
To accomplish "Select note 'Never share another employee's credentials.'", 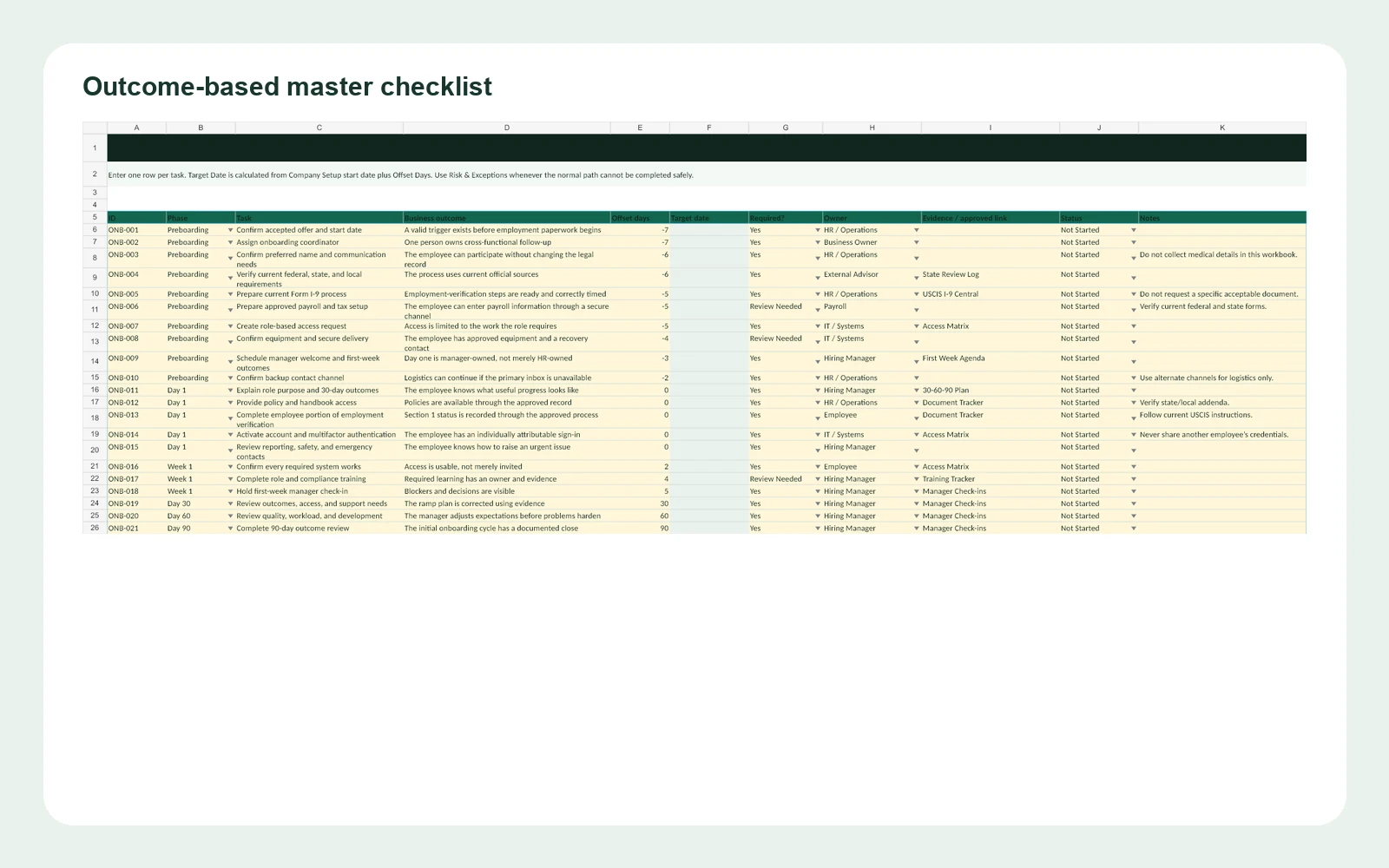I will (1221, 435).
